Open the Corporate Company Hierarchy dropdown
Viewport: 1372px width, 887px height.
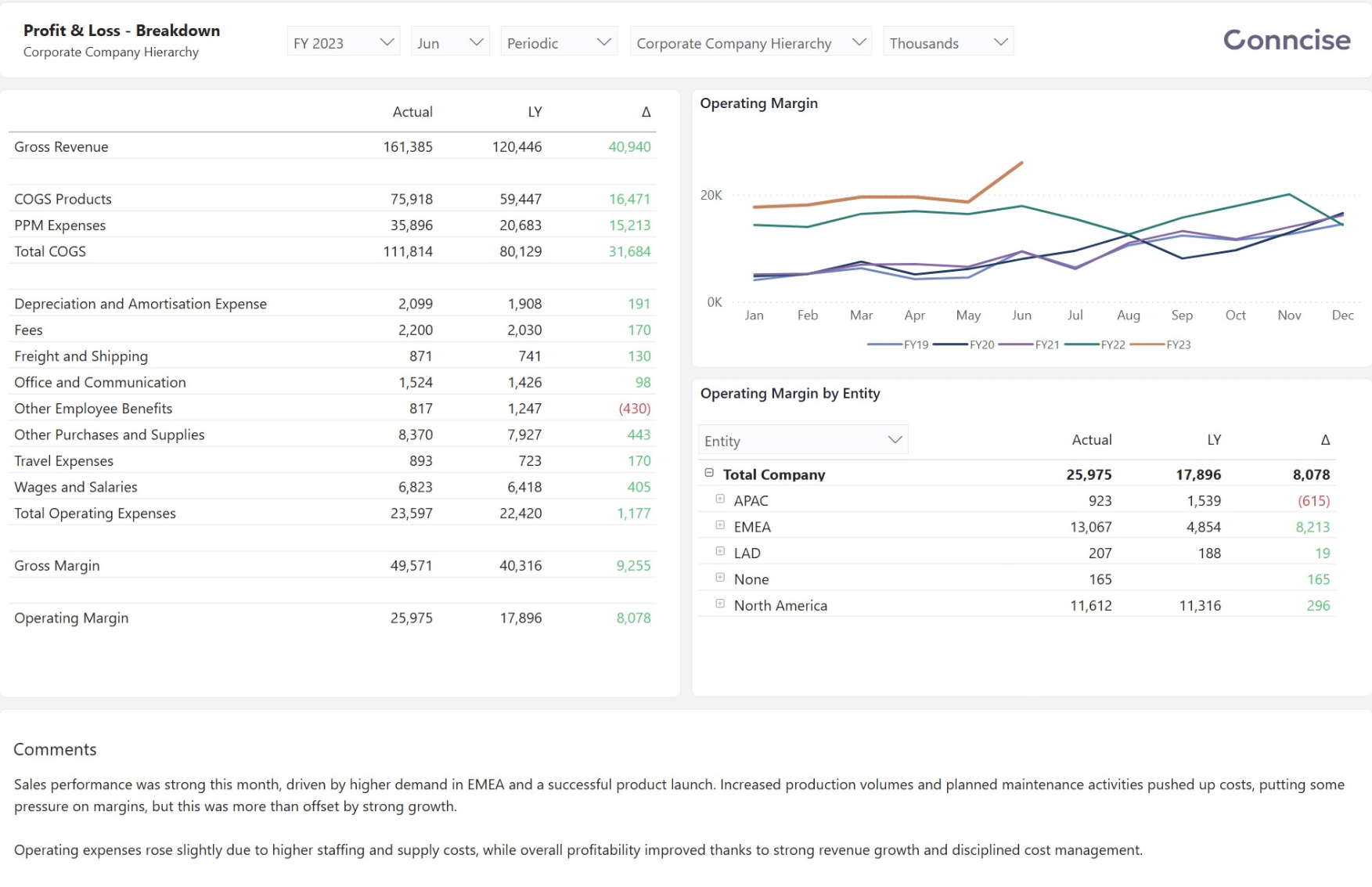(x=751, y=42)
